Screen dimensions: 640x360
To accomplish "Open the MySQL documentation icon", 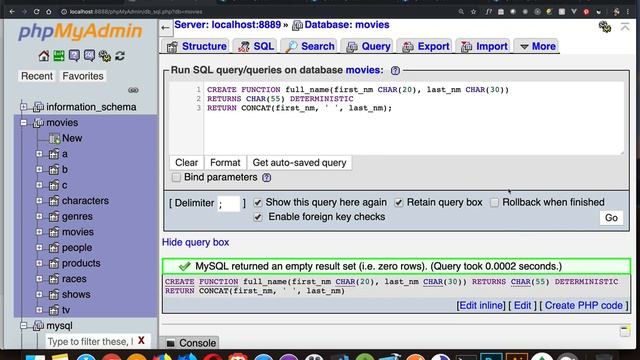I will pos(89,56).
